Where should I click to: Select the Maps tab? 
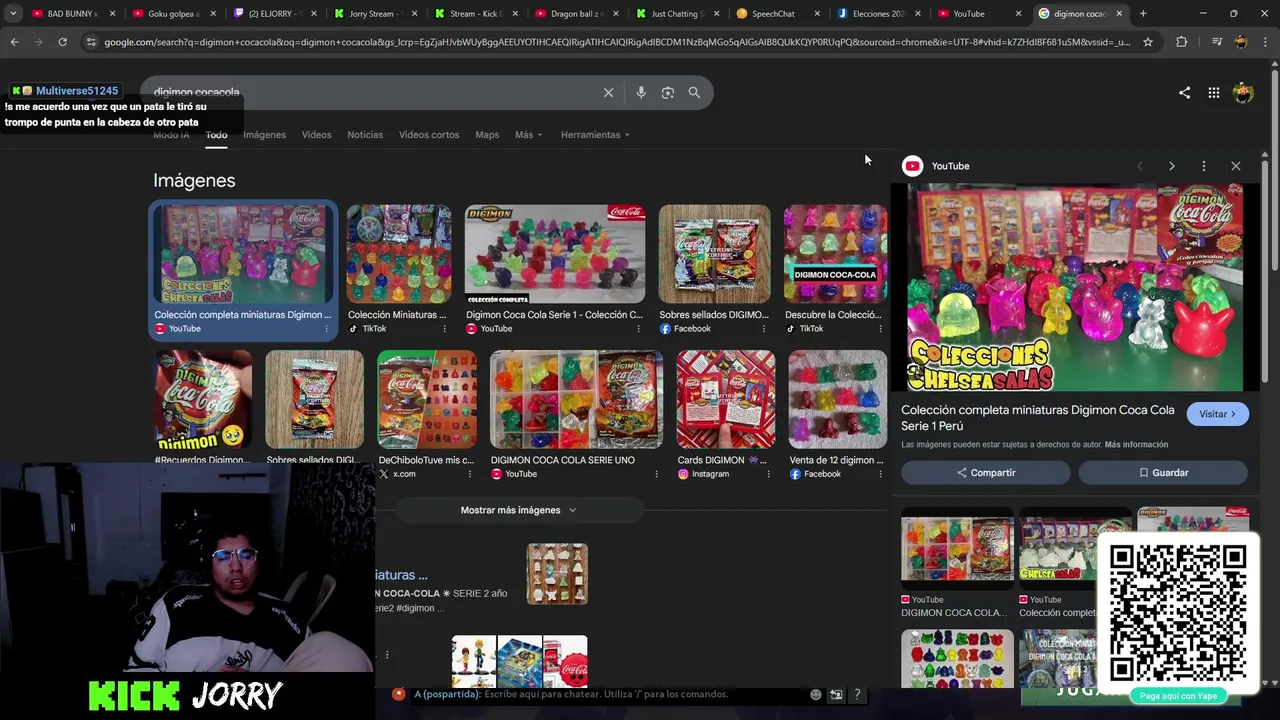(487, 135)
